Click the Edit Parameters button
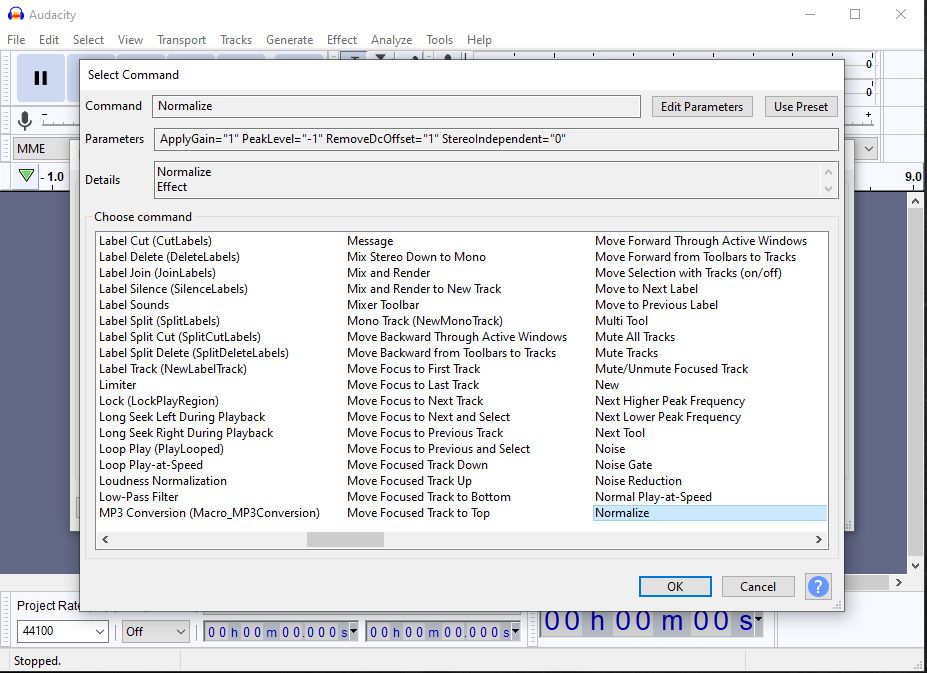 click(x=702, y=107)
